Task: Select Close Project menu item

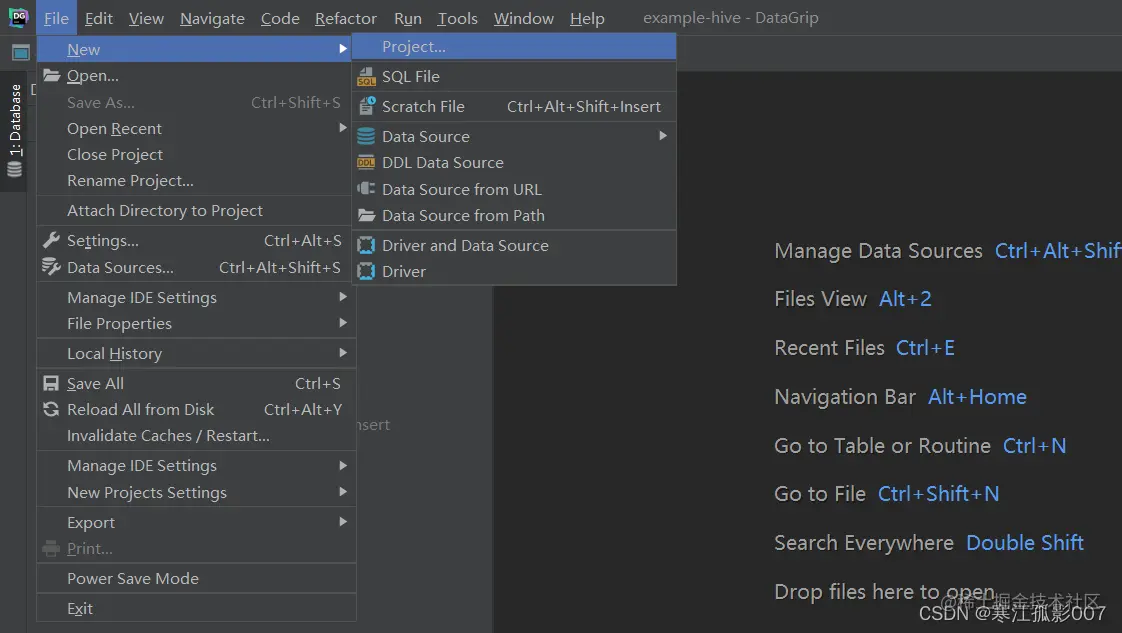Action: coord(196,154)
